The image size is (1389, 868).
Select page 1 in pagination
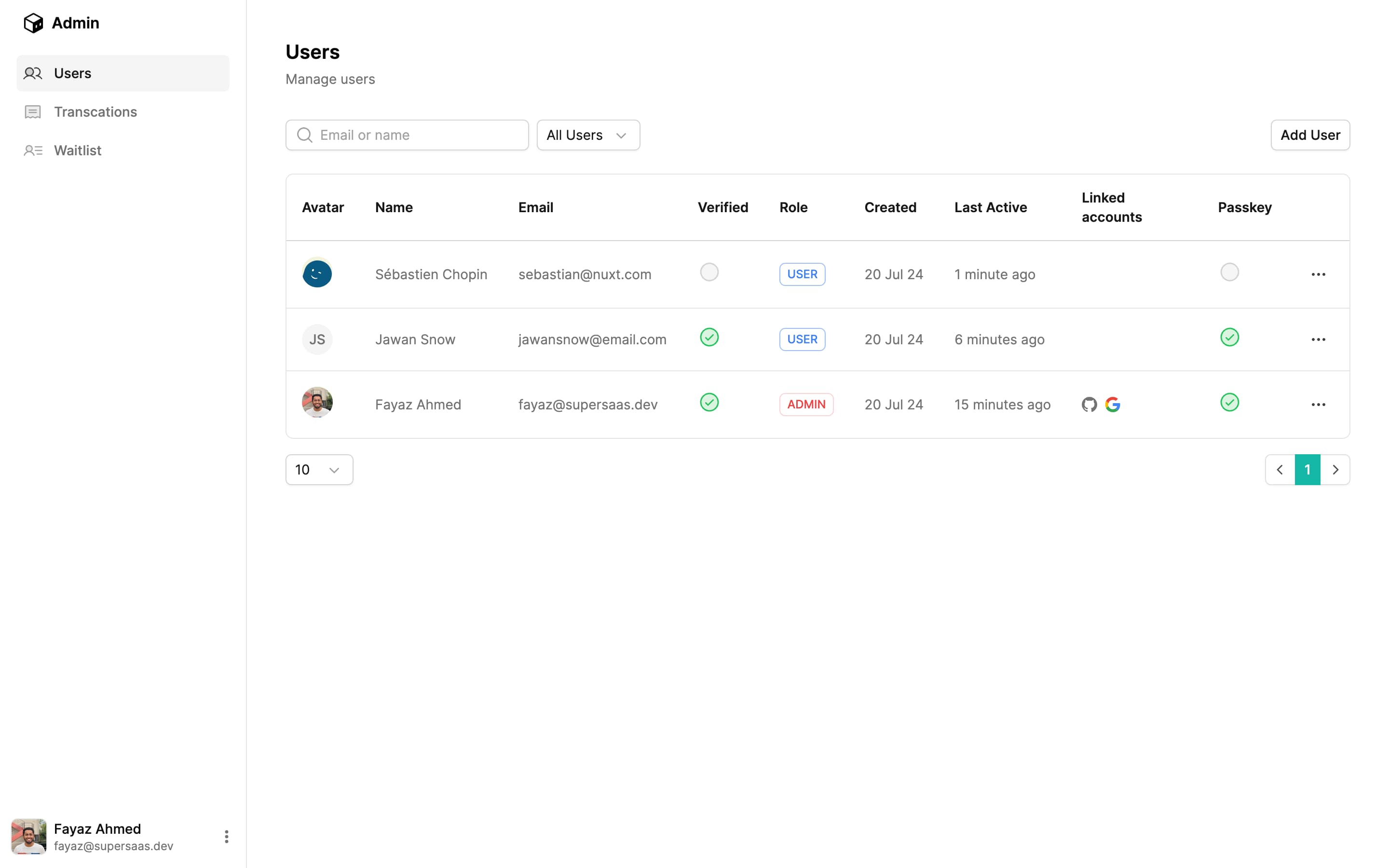coord(1307,470)
